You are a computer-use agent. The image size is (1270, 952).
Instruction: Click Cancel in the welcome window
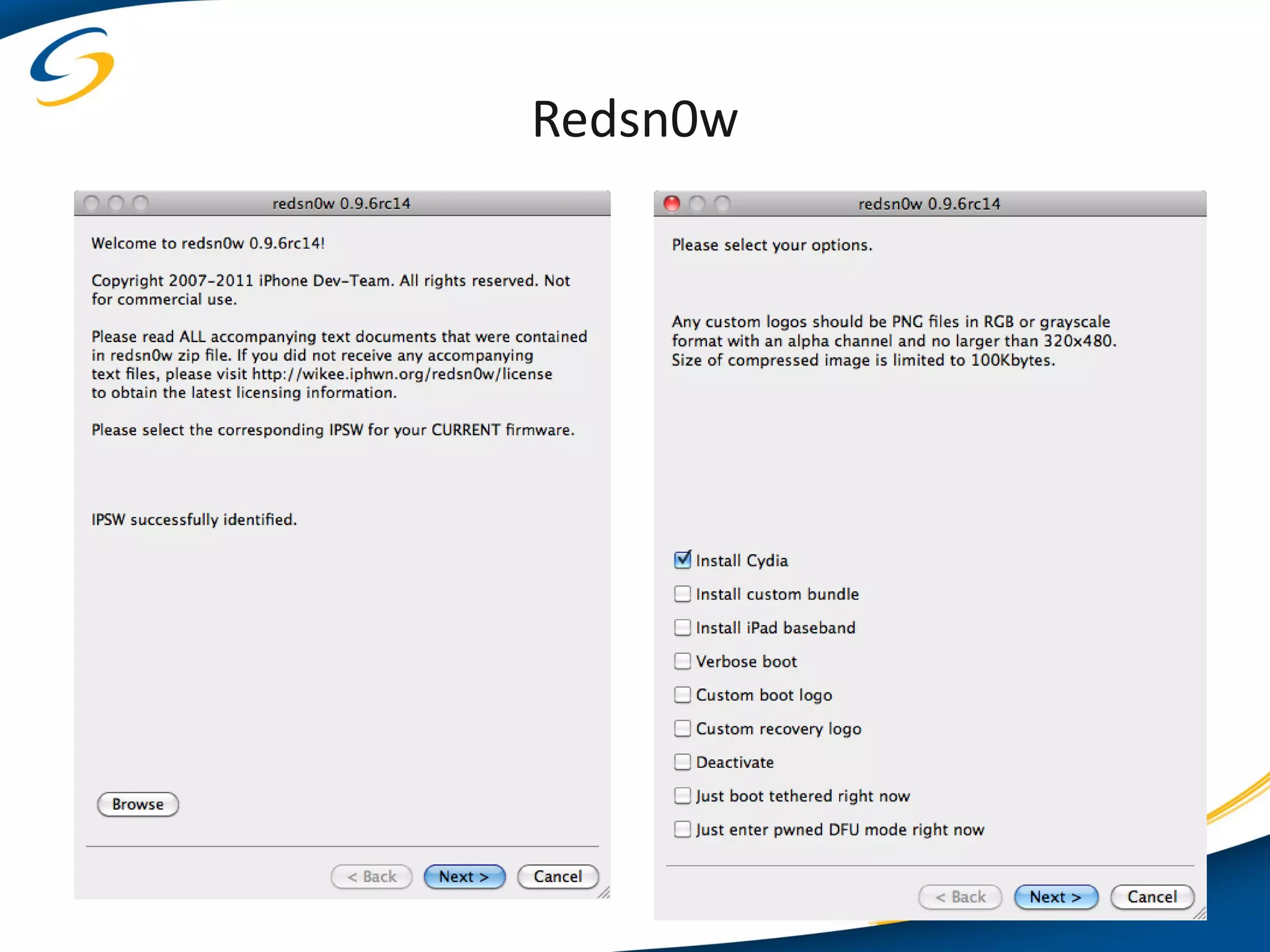point(557,876)
